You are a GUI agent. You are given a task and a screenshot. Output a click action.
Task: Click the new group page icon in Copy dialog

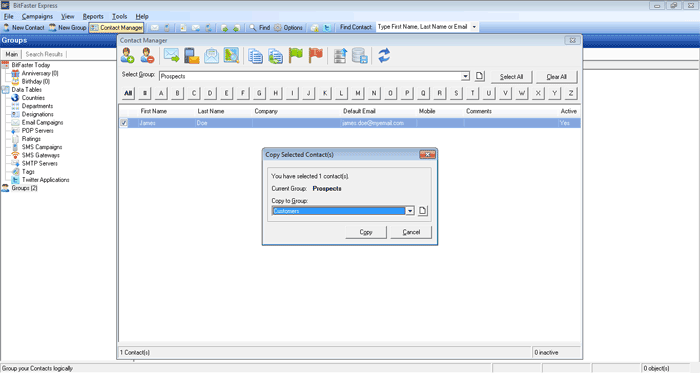[423, 211]
